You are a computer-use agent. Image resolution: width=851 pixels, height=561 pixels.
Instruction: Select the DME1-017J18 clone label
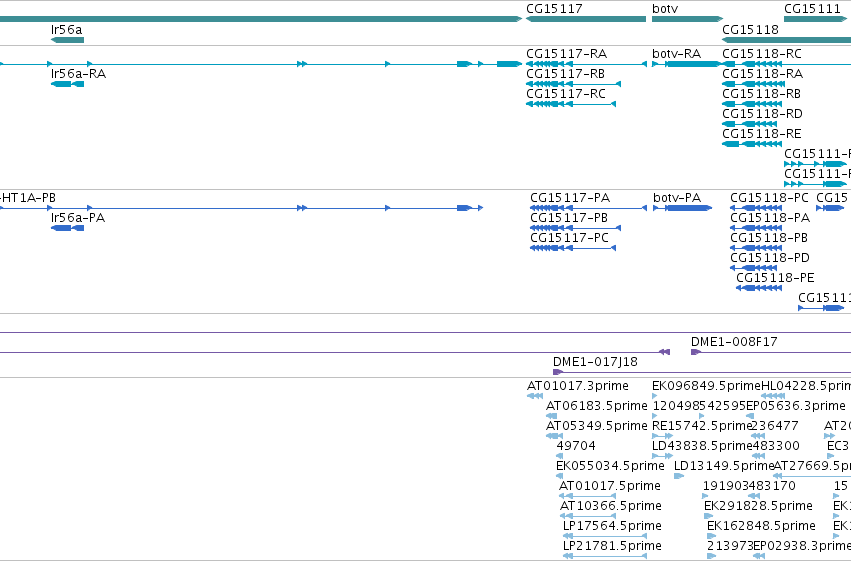tap(595, 362)
